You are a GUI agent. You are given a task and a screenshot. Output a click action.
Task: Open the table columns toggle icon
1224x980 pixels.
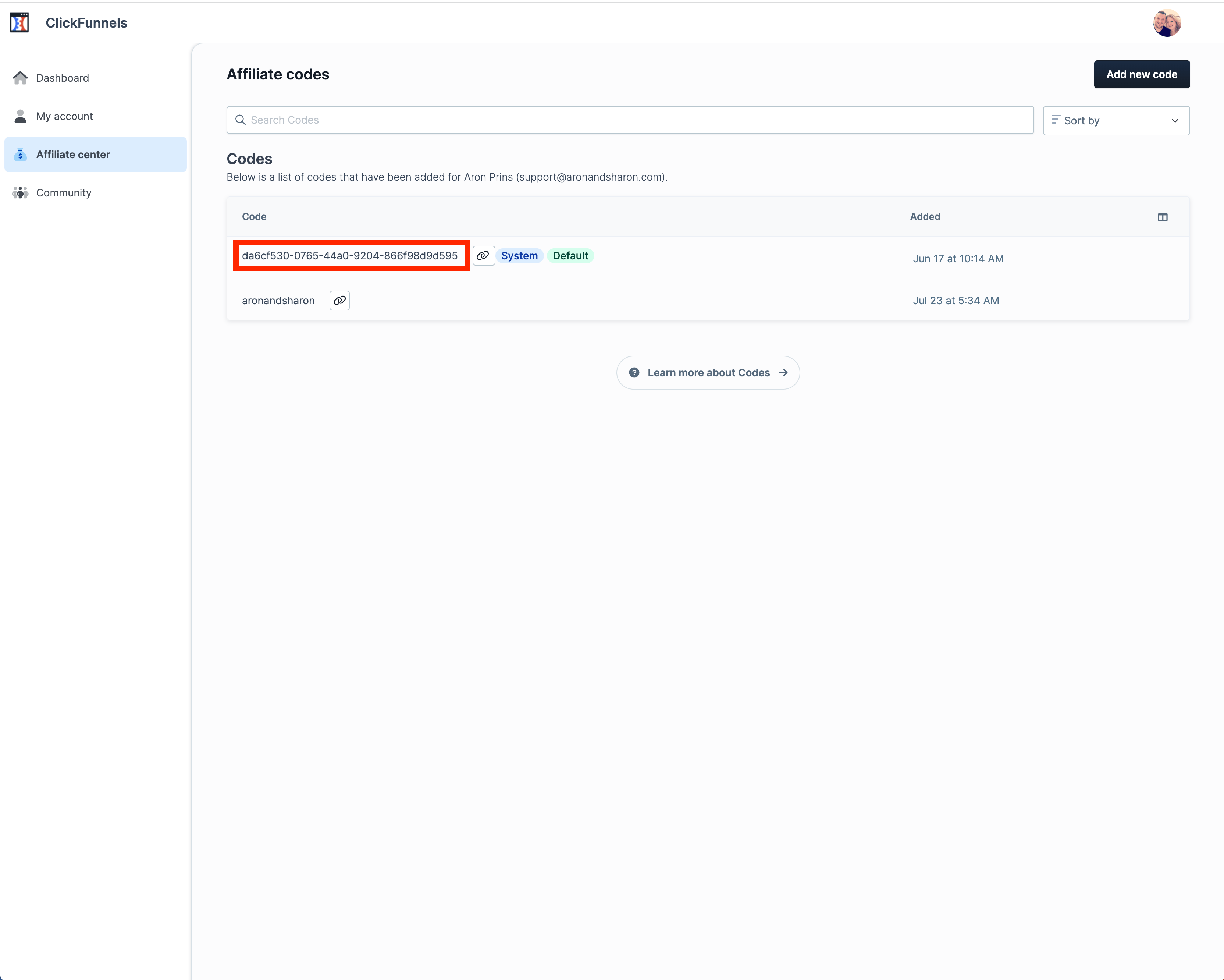1163,217
